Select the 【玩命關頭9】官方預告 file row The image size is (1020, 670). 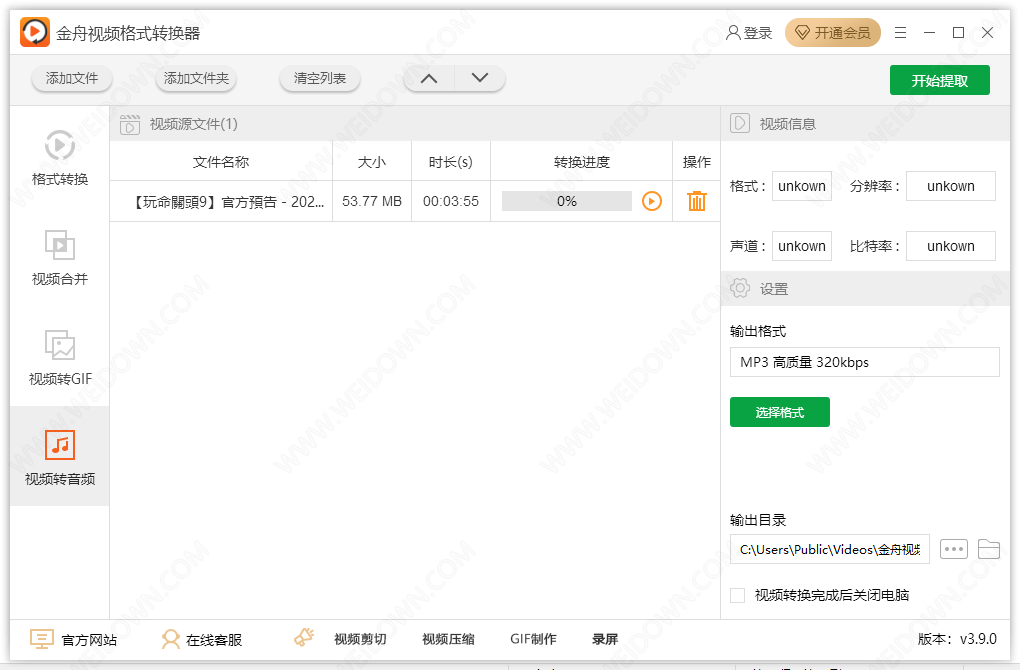tap(415, 202)
